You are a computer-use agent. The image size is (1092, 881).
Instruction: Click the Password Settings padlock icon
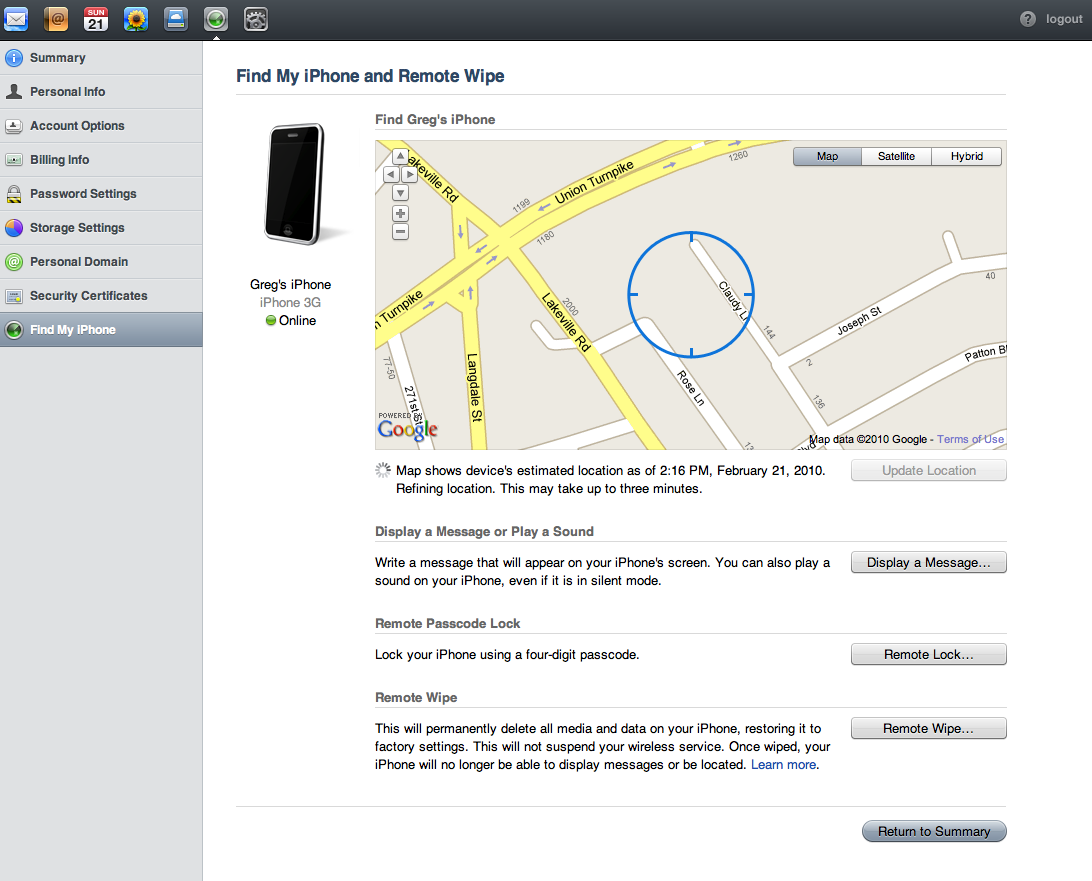pyautogui.click(x=14, y=194)
